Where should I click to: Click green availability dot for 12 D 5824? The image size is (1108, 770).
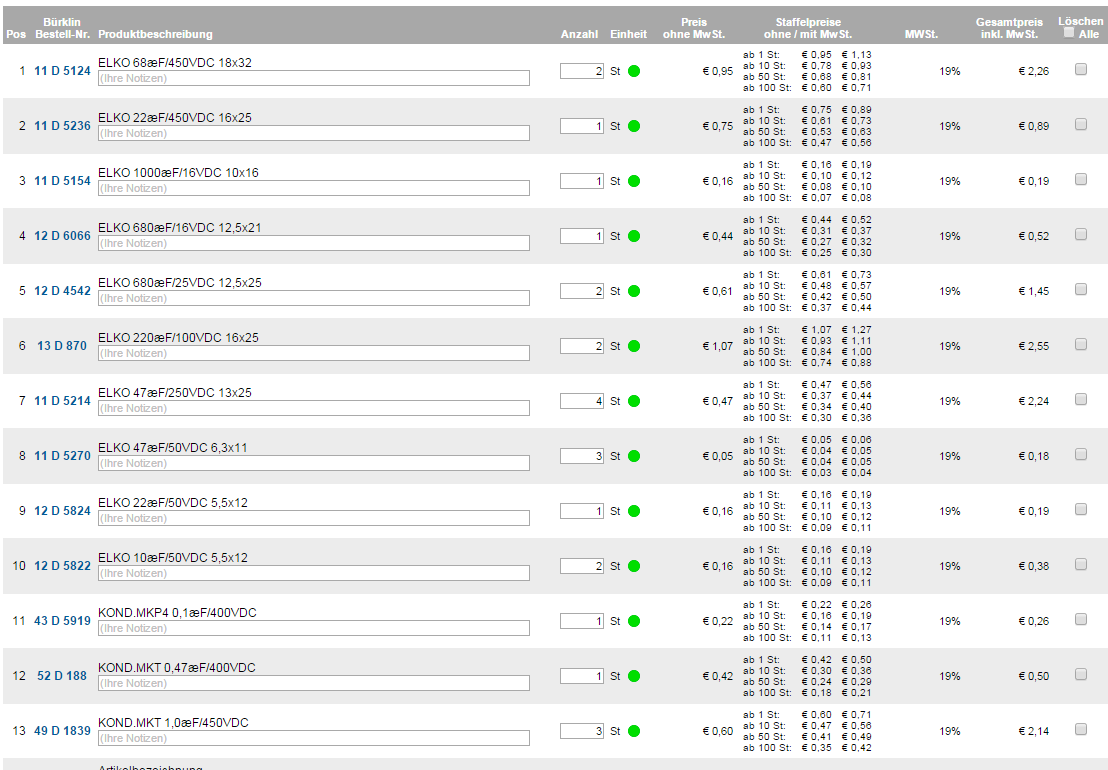tap(634, 511)
